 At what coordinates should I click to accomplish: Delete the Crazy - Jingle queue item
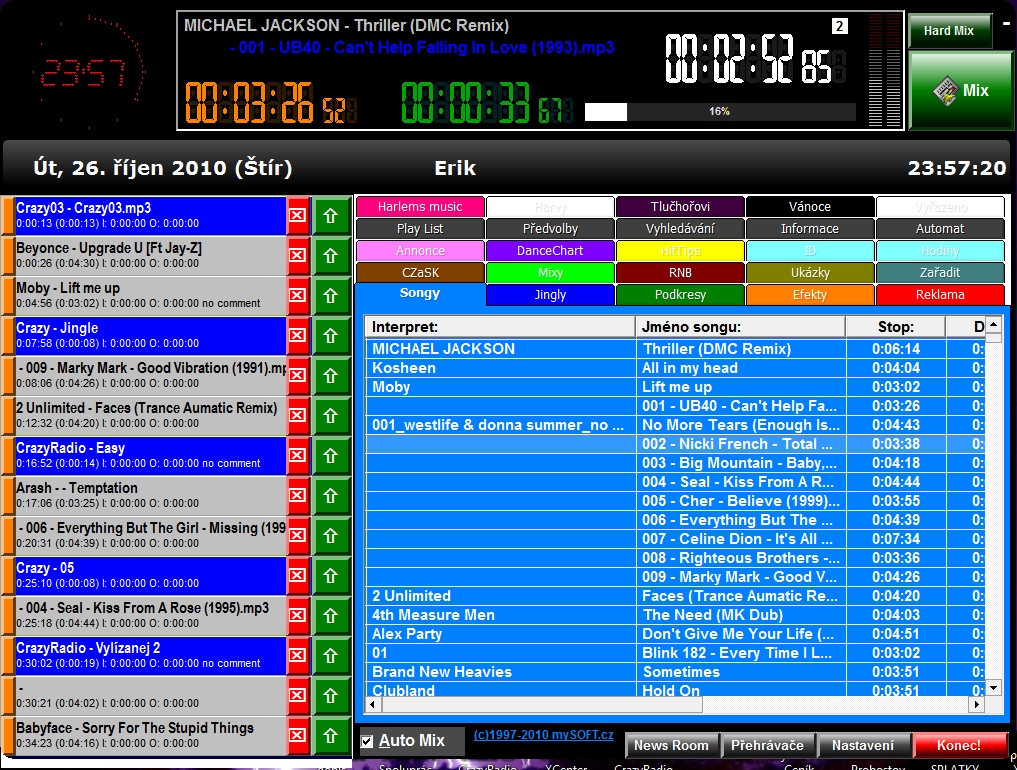(x=298, y=335)
